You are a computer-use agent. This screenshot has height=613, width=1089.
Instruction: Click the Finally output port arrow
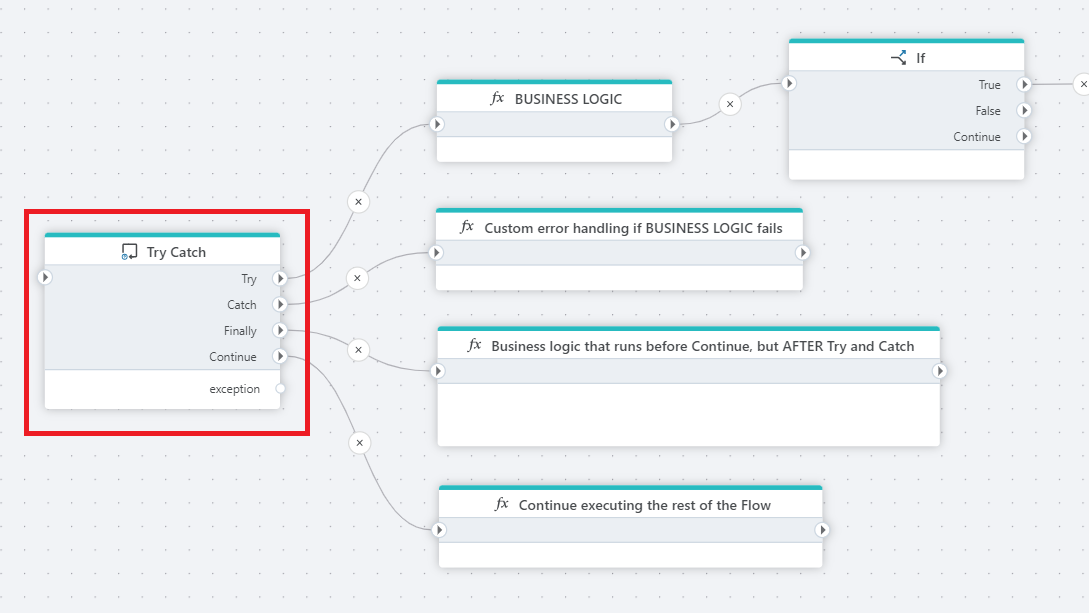280,330
